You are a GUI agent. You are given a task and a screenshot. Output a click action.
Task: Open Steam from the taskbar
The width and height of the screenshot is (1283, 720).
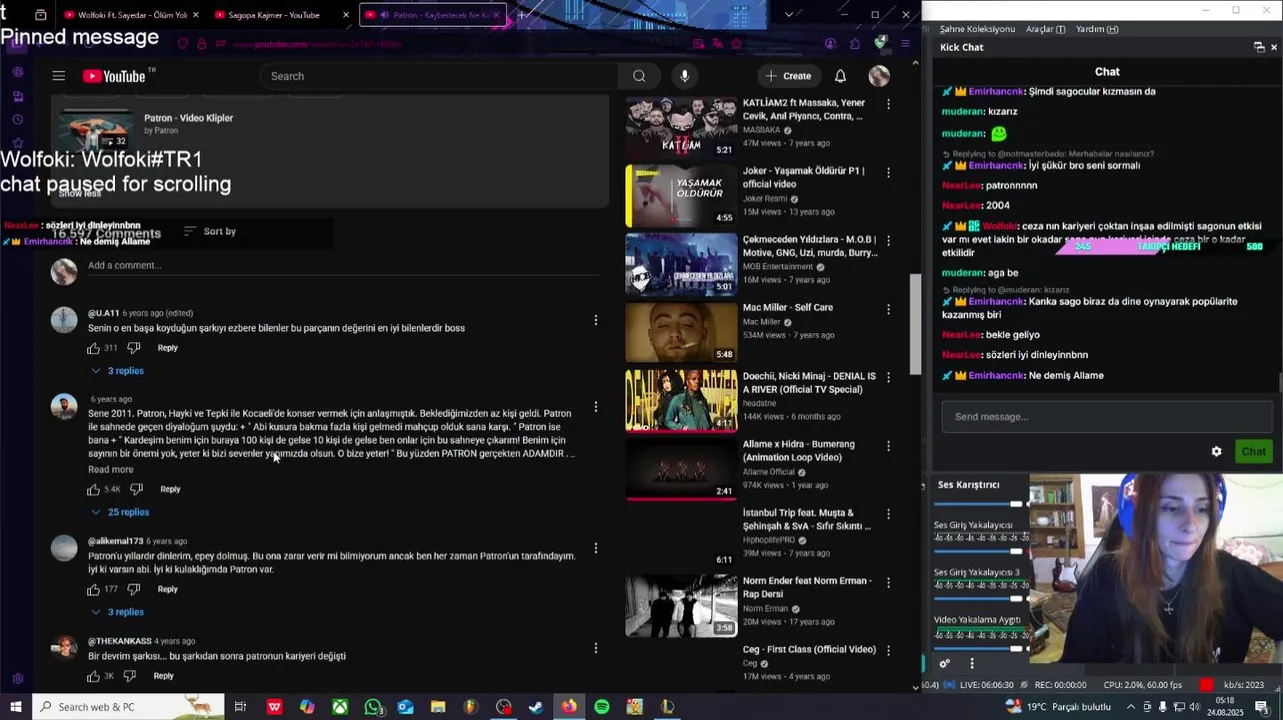pyautogui.click(x=536, y=707)
